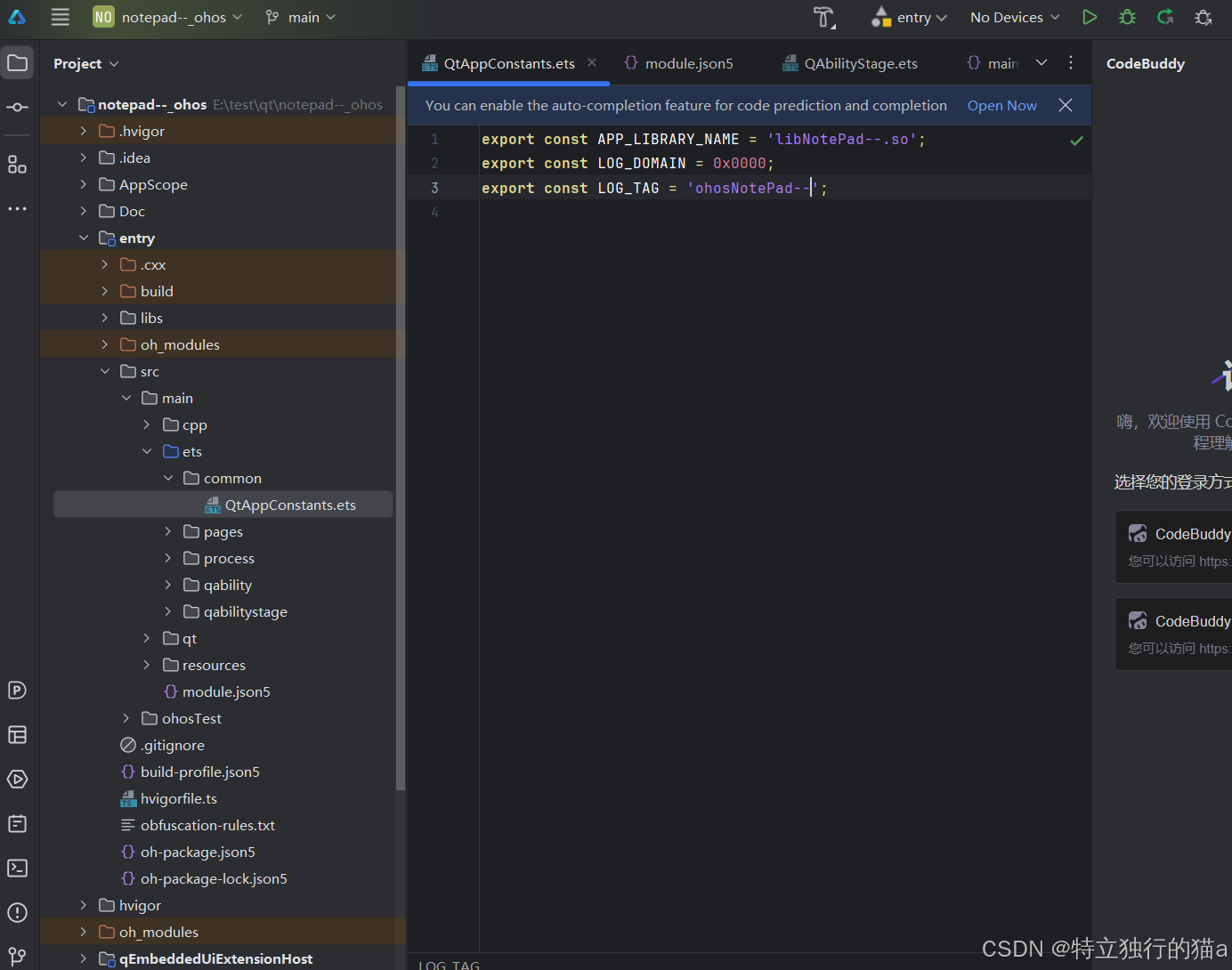
Task: Expand the .hvigor folder
Action: pos(84,131)
